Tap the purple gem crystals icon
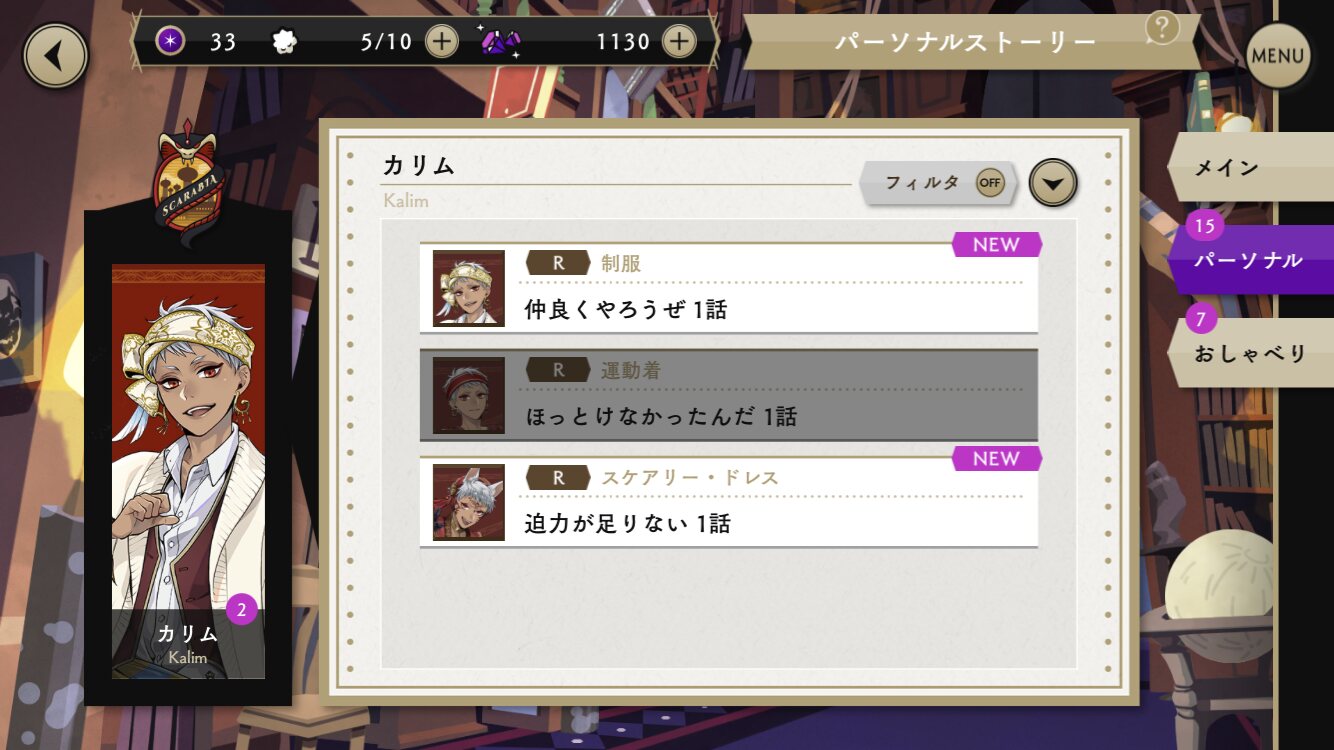Viewport: 1334px width, 750px height. (500, 41)
